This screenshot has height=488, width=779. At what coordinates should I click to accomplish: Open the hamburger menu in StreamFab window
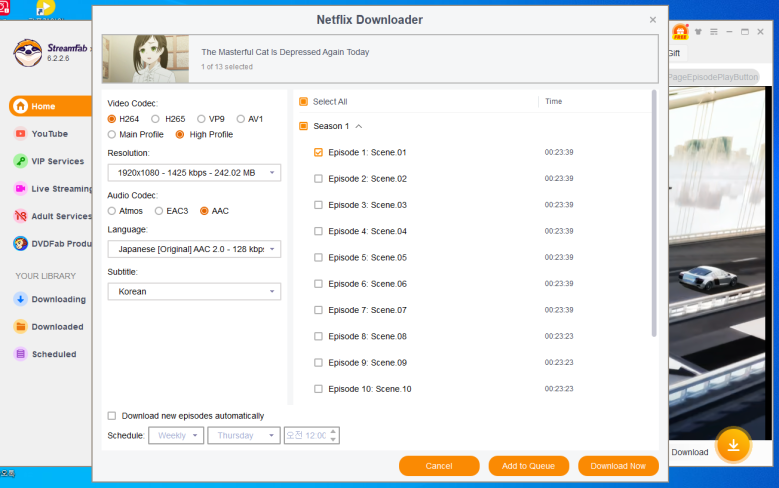pos(714,32)
